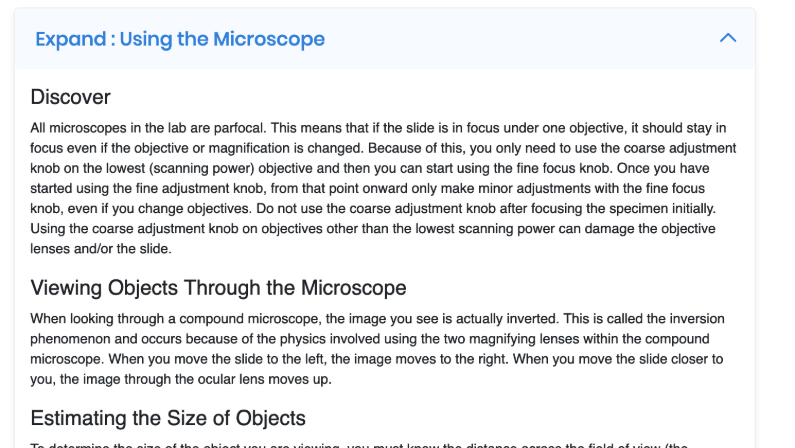Click the text 'lenses and/or the slide.'
The height and width of the screenshot is (448, 795).
pos(101,248)
